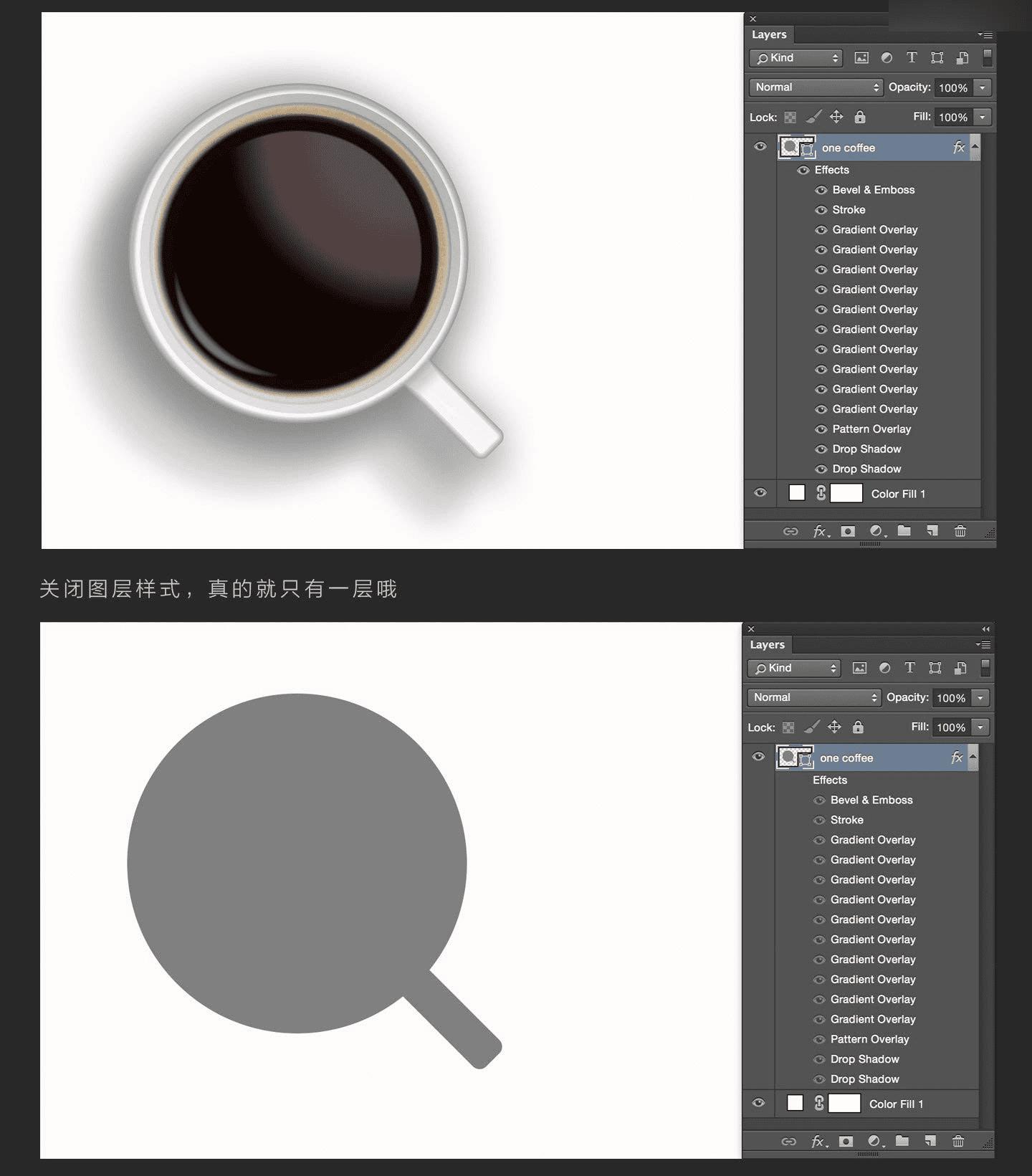Click the upper Color Fill 1 layer mask thumbnail
Screen dimensions: 1032x1176
[846, 493]
